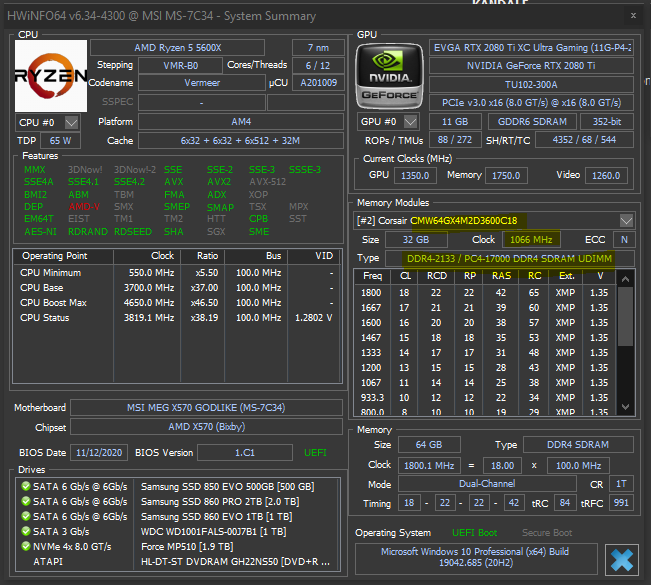Click the HL-DT-ST DVDRAM drive entry
651x585 pixels.
click(235, 562)
